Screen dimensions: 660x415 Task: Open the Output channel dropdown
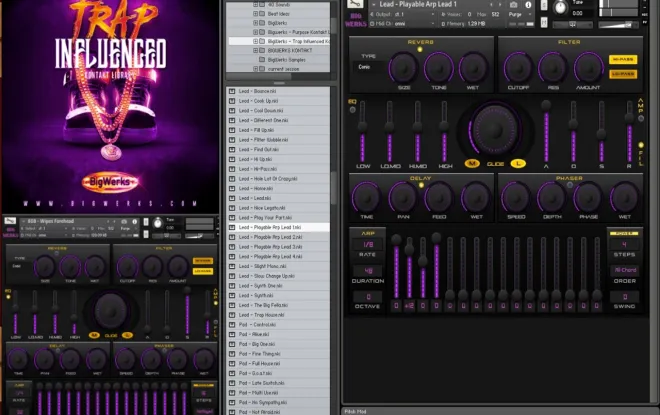pyautogui.click(x=402, y=14)
